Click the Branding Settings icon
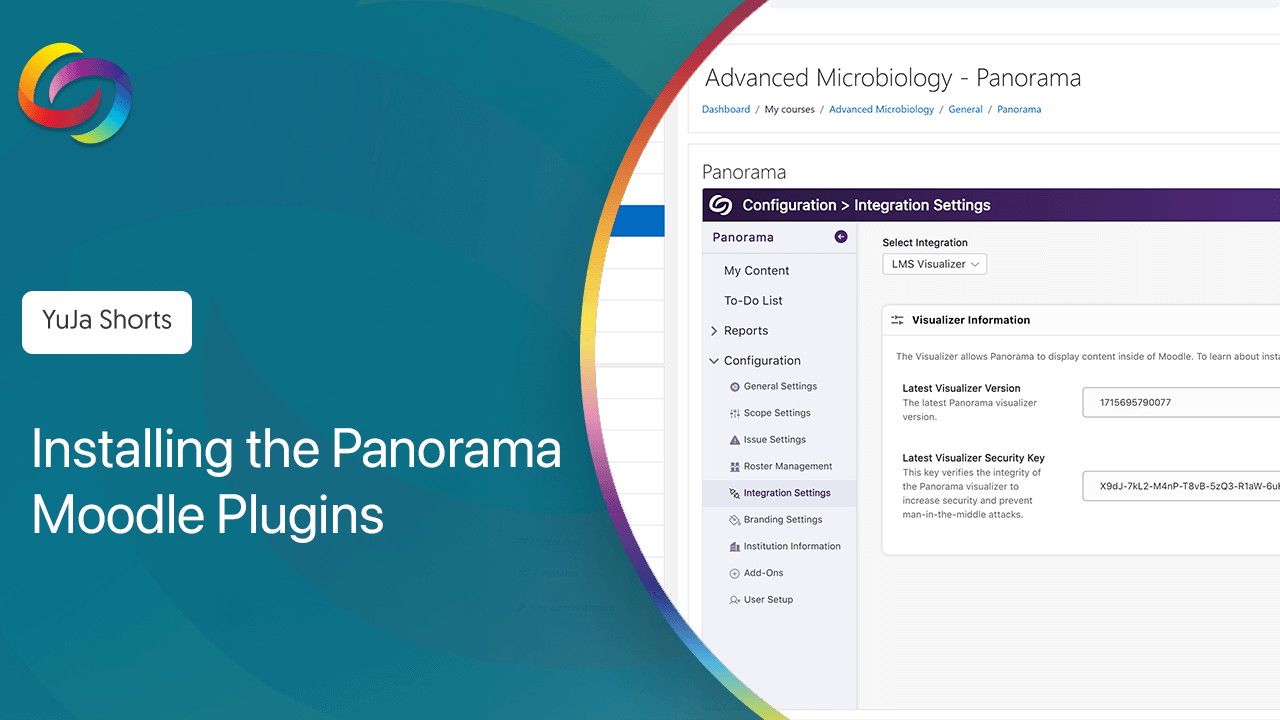The height and width of the screenshot is (720, 1280). click(x=735, y=520)
